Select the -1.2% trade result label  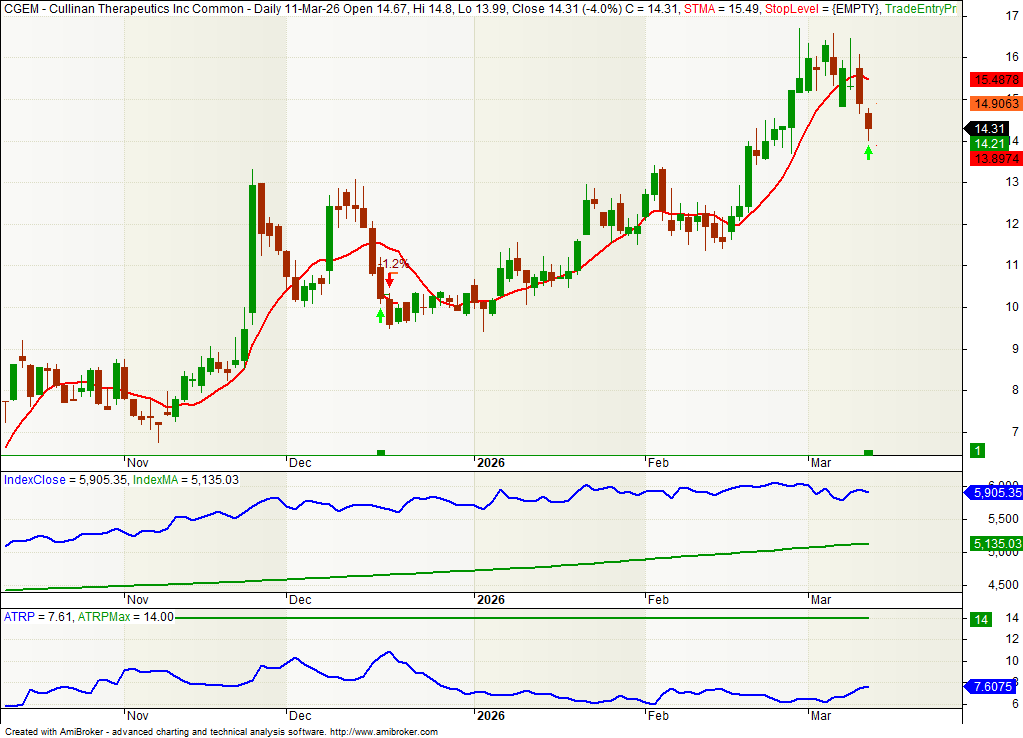[393, 264]
